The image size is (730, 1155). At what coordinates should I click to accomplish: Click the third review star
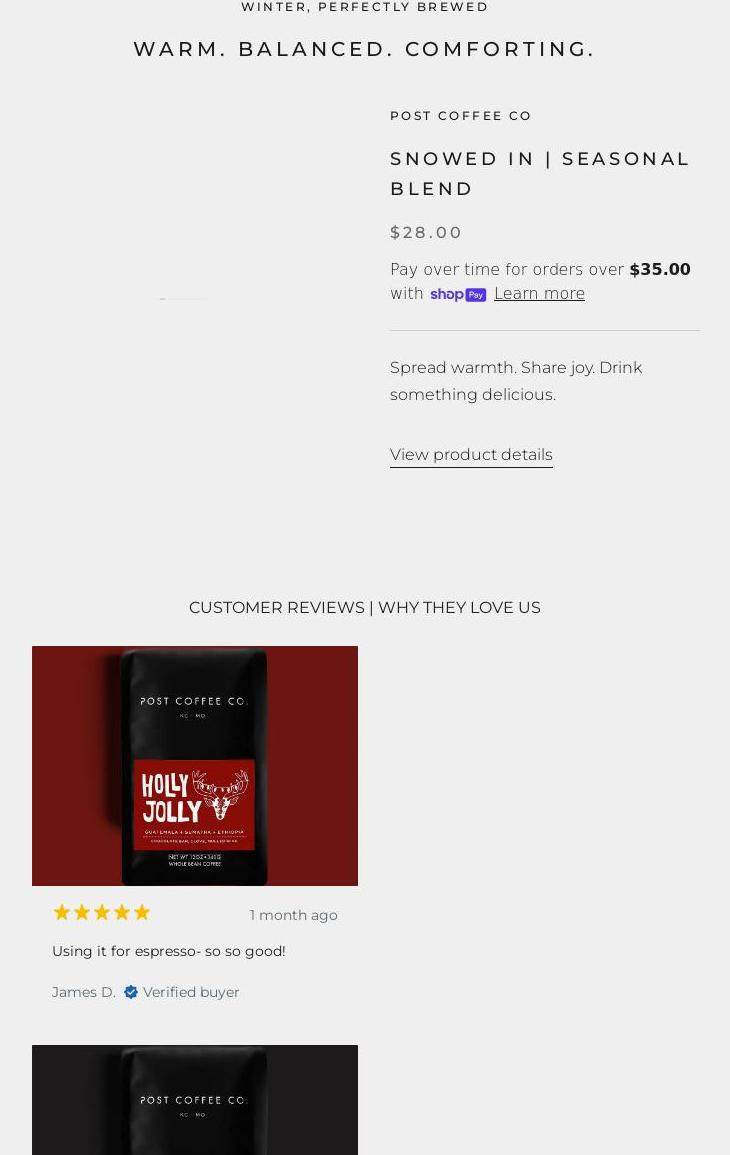click(102, 913)
